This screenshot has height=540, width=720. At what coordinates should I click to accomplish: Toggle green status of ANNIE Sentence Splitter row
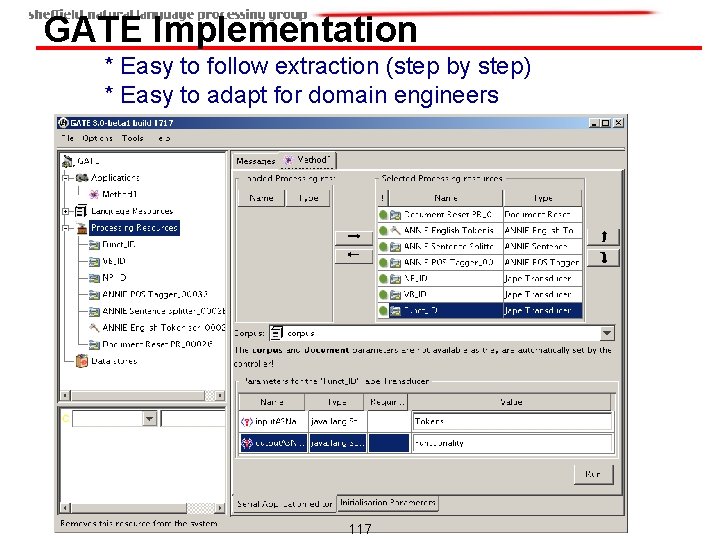coord(383,247)
